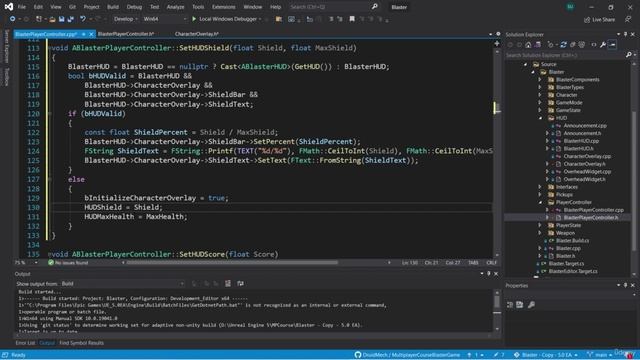The width and height of the screenshot is (640, 360).
Task: Click the Save All toolbar icon
Action: click(x=71, y=19)
